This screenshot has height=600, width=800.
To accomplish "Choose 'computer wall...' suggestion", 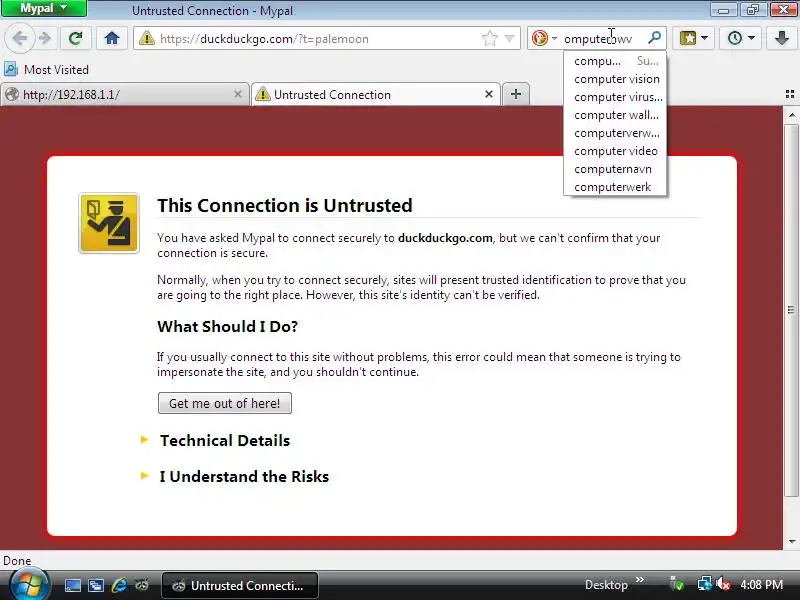I will click(x=615, y=115).
